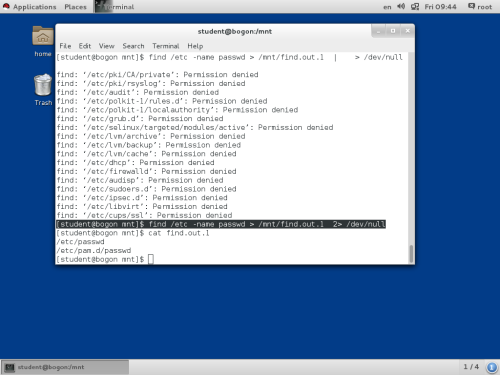Screen dimensions: 500x375
Task: Click the '/etc/pki/CA/private' permission denied line
Action: [x=157, y=74]
